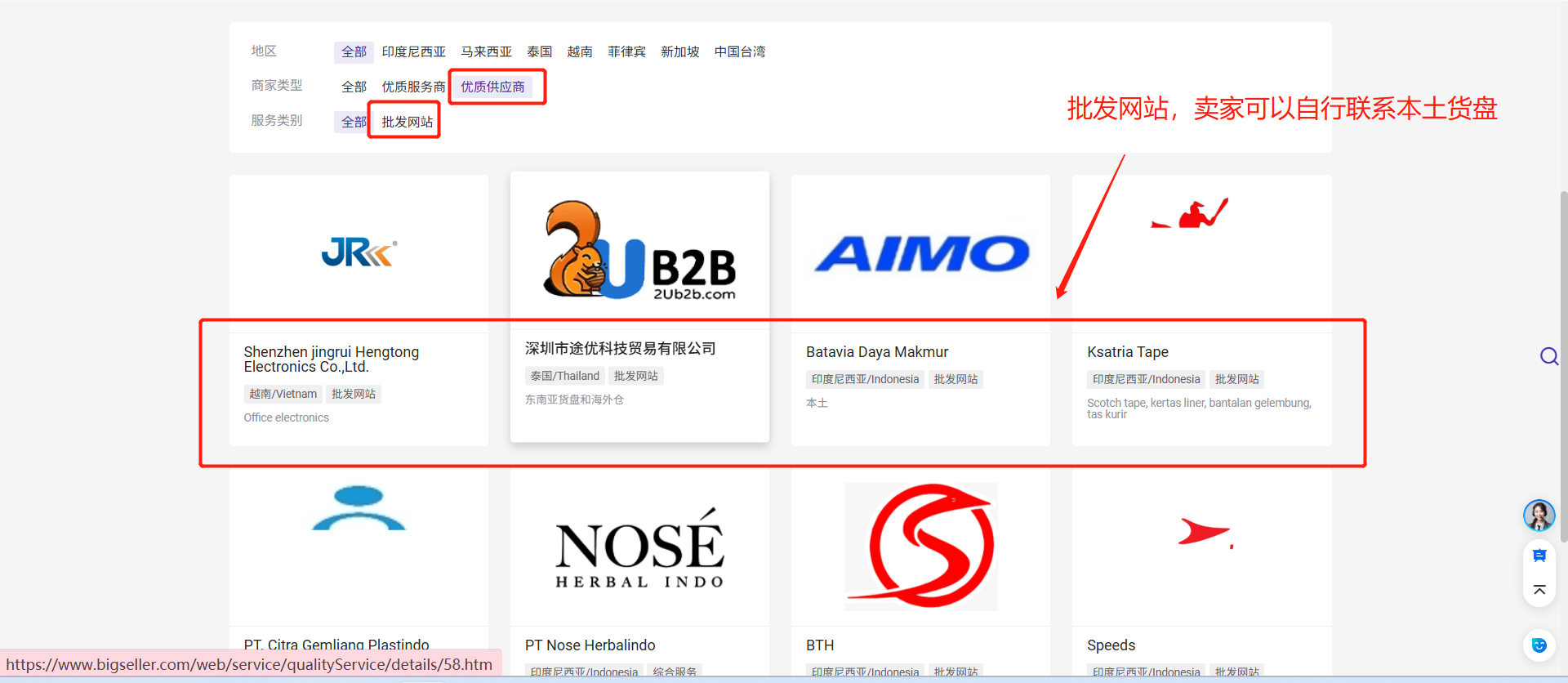Open the NOSÉ Herbal Indo logo
The width and height of the screenshot is (1568, 683).
[x=639, y=547]
